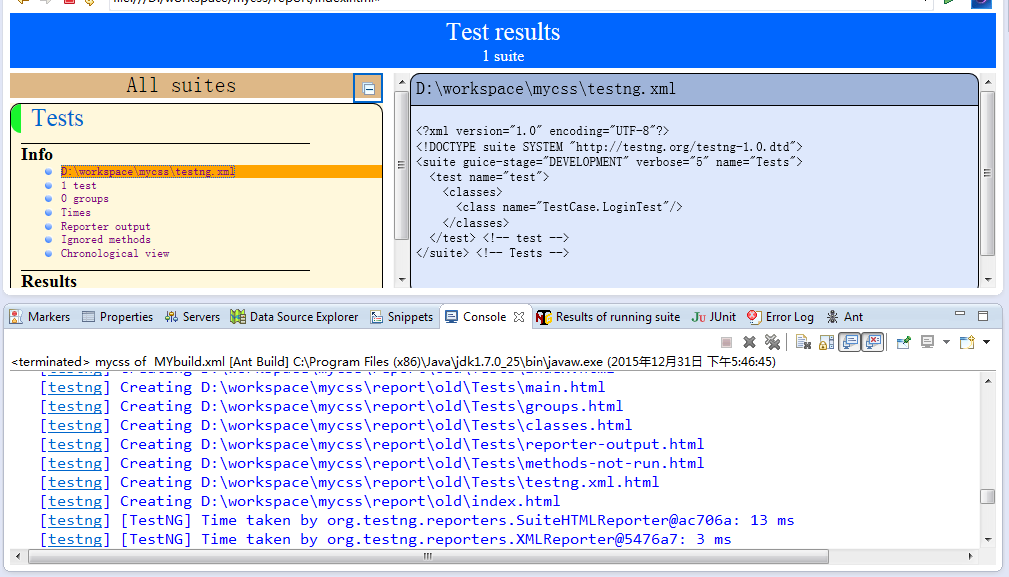
Task: Click the Reporter output link
Action: 105,227
